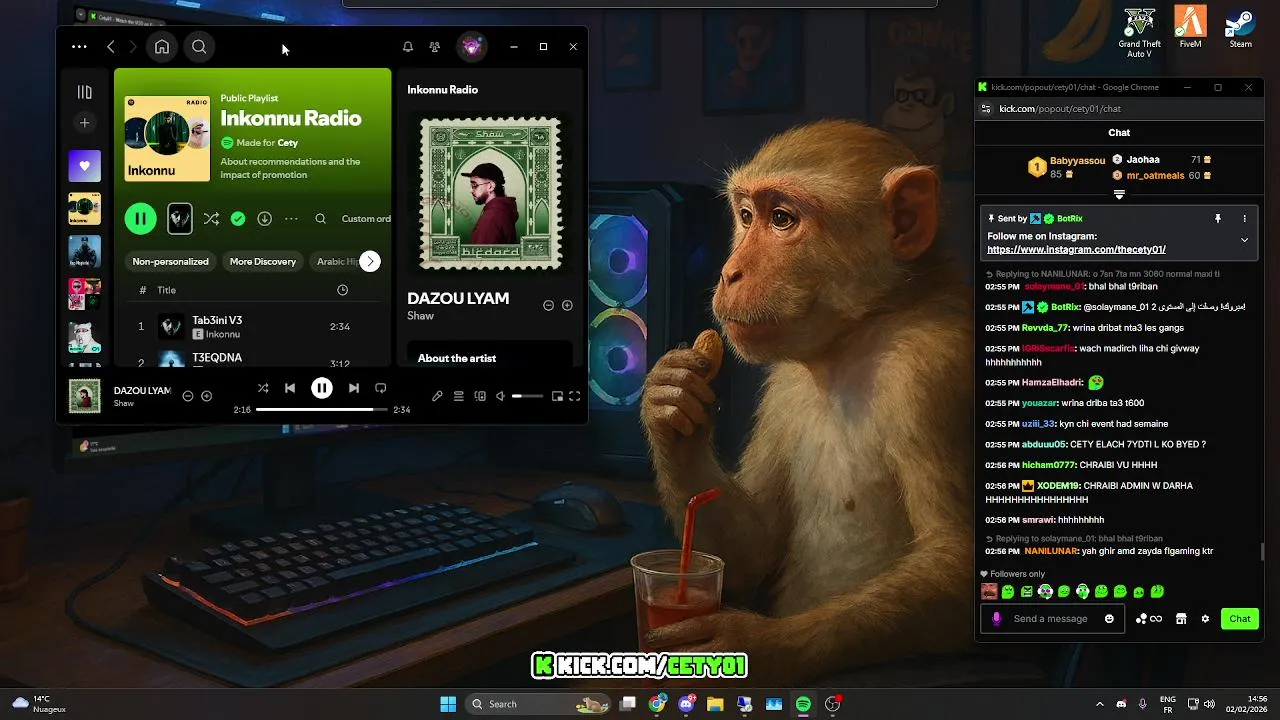Screen dimensions: 1280x720
Task: Enter Spotify full screen mode
Action: [575, 396]
